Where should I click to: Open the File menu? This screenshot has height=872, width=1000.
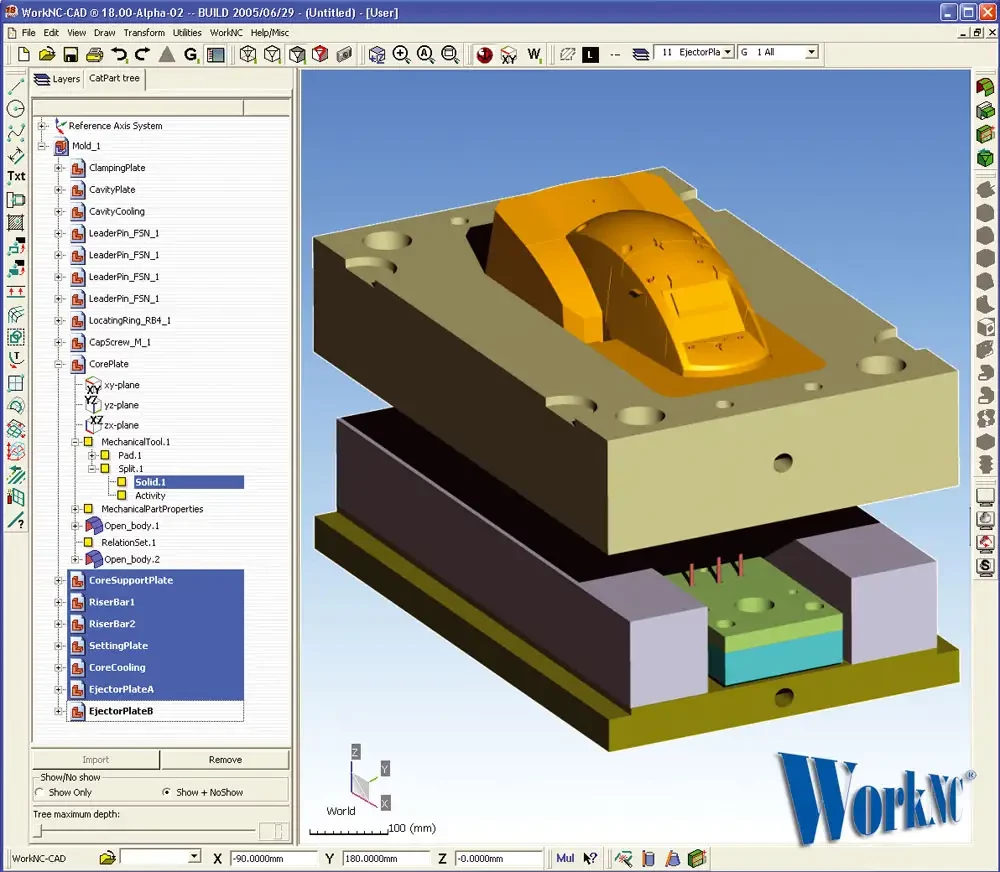click(x=29, y=33)
